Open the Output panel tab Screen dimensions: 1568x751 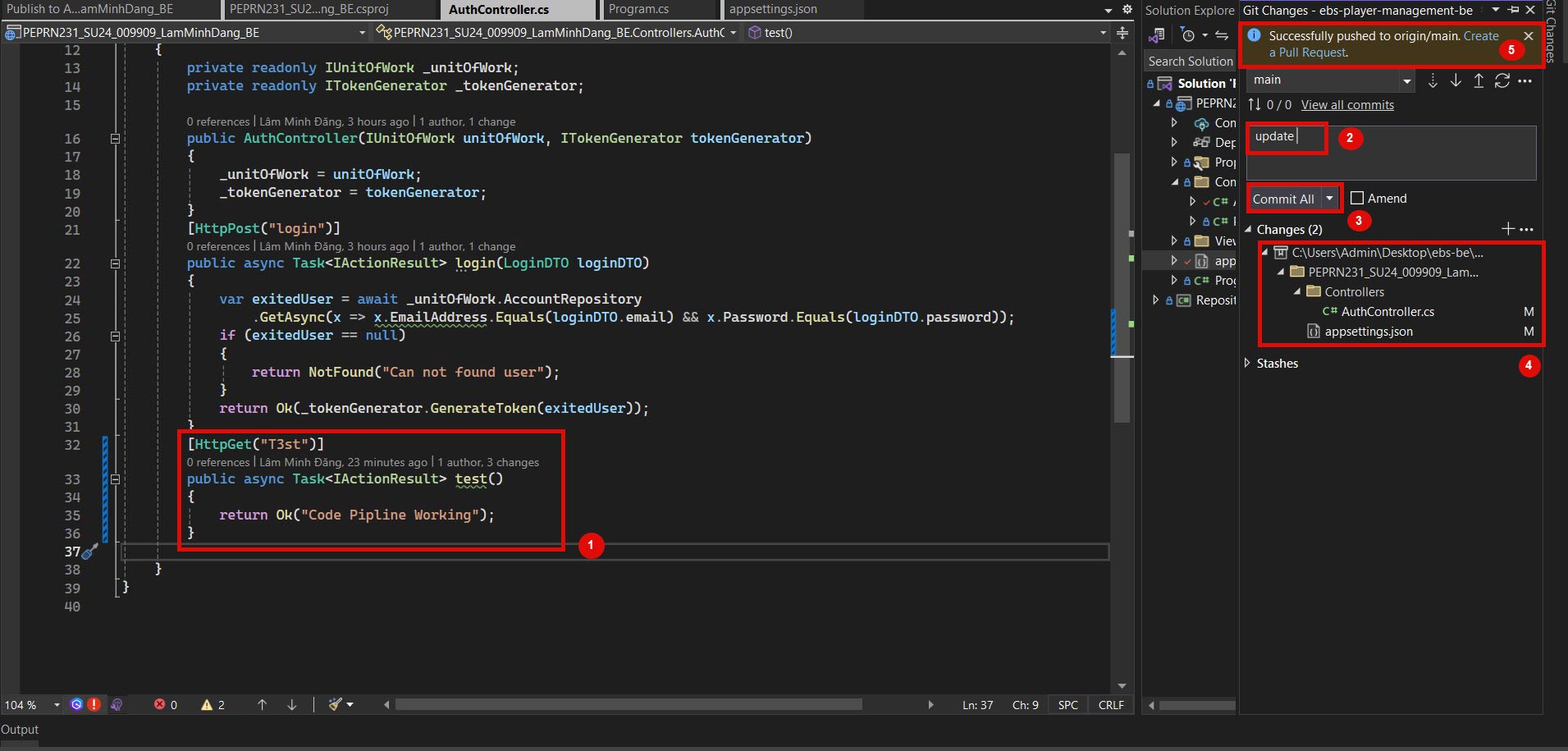coord(20,730)
